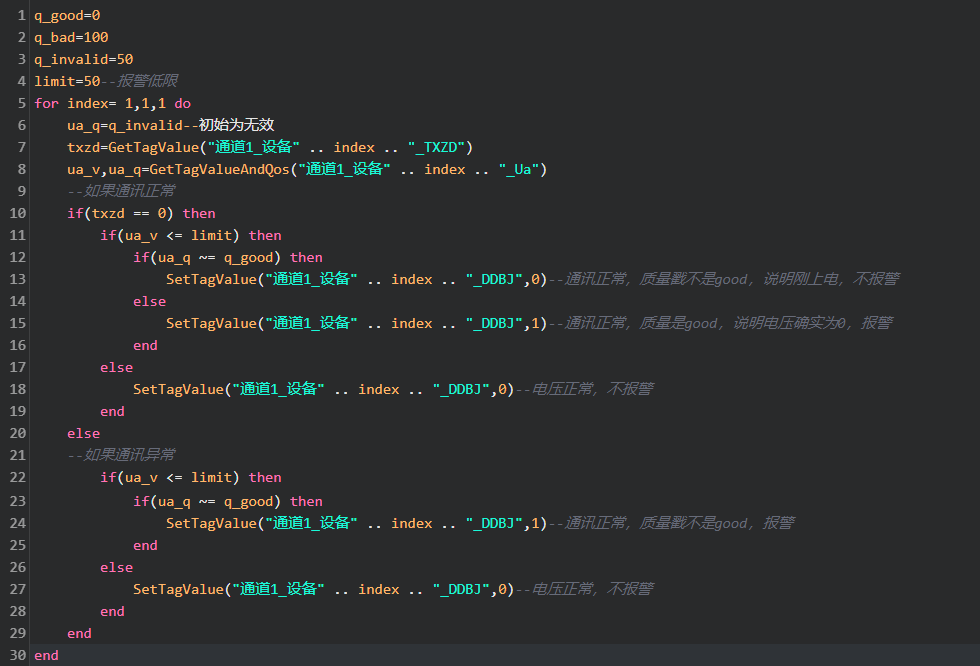Image resolution: width=980 pixels, height=666 pixels.
Task: Click SetTagValue call on line 13
Action: point(356,279)
